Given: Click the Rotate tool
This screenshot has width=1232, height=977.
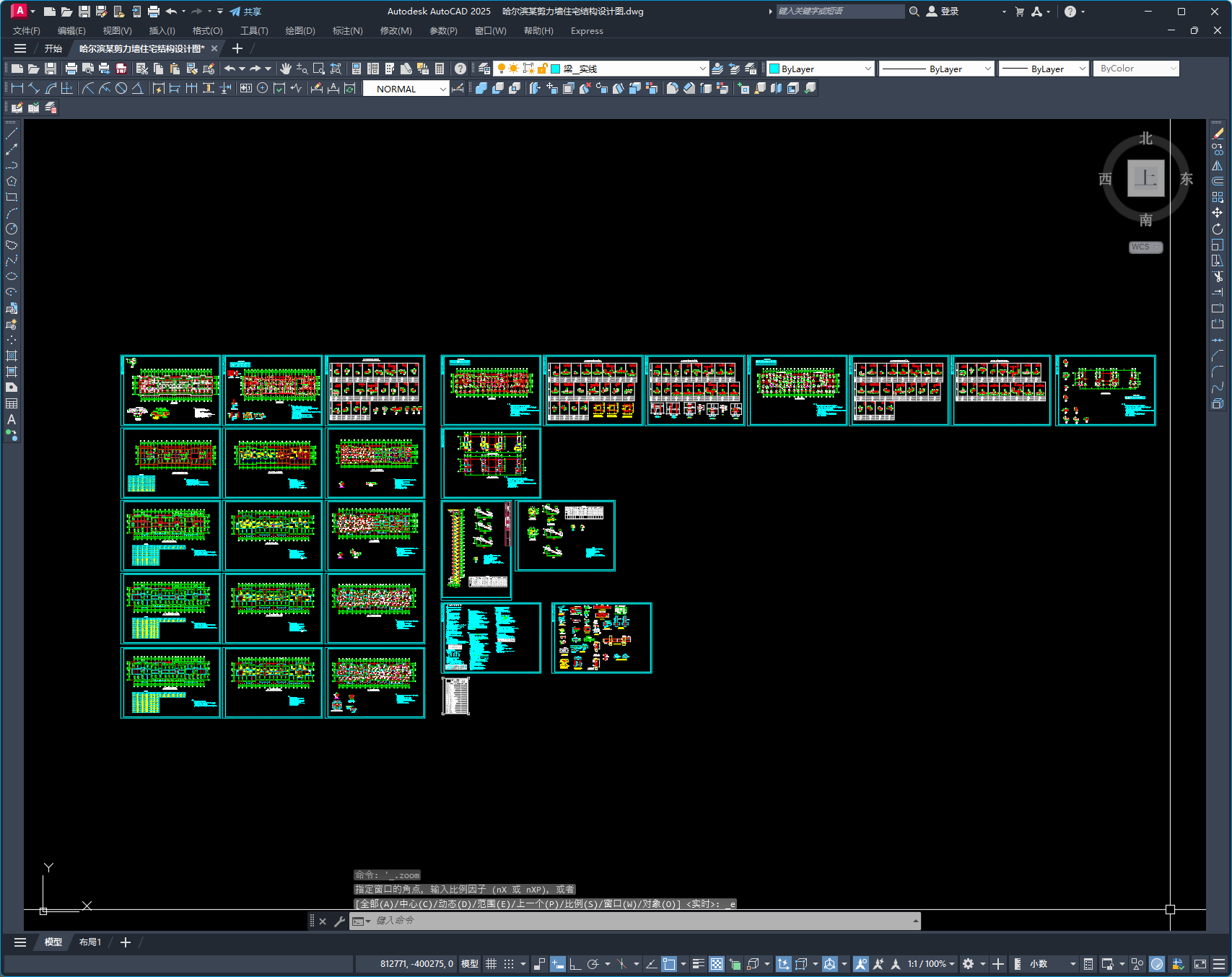Looking at the screenshot, I should [1218, 229].
